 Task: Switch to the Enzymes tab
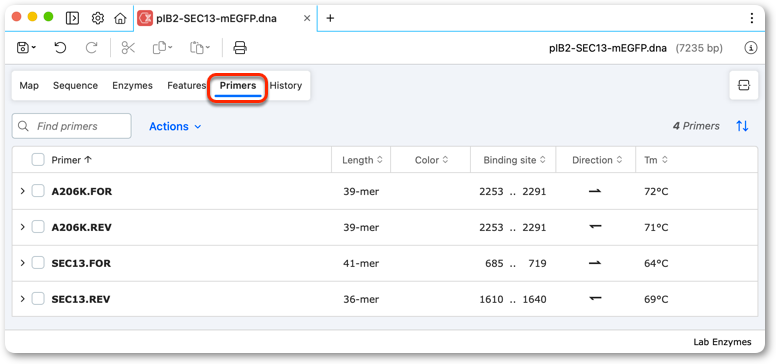(x=132, y=86)
